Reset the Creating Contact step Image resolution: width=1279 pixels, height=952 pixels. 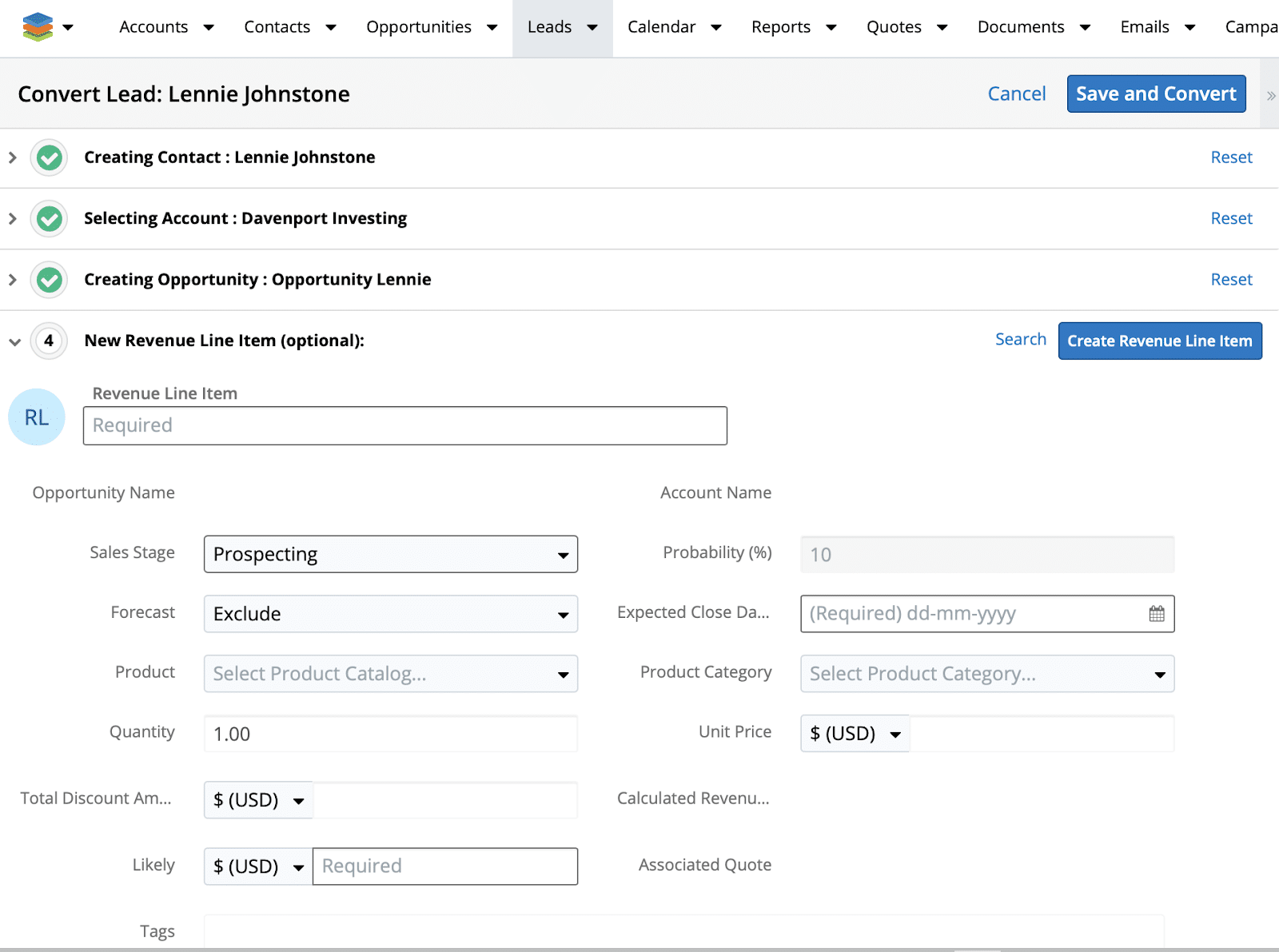point(1231,157)
